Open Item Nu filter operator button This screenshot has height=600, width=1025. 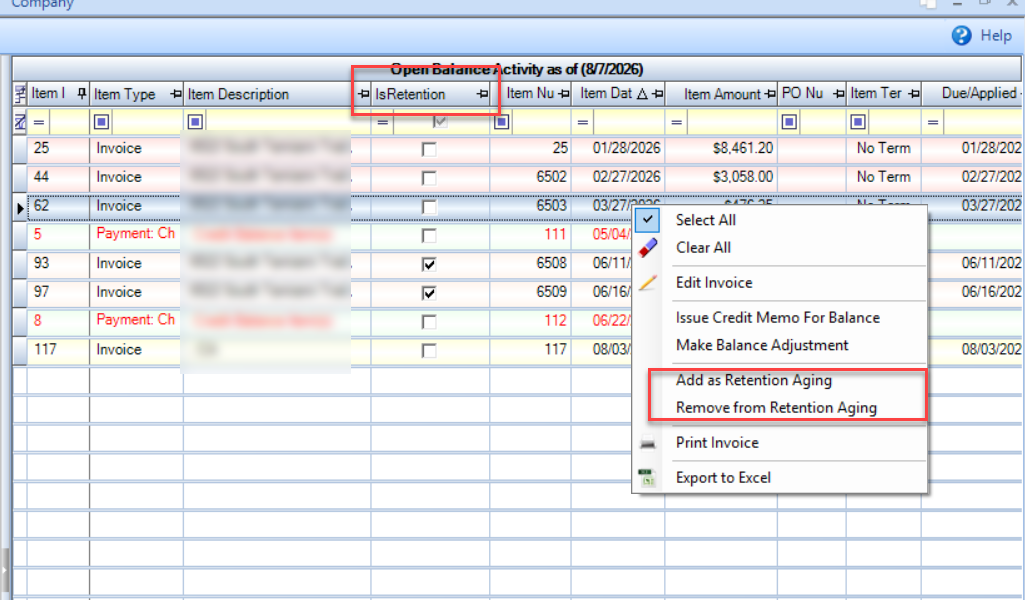click(501, 122)
